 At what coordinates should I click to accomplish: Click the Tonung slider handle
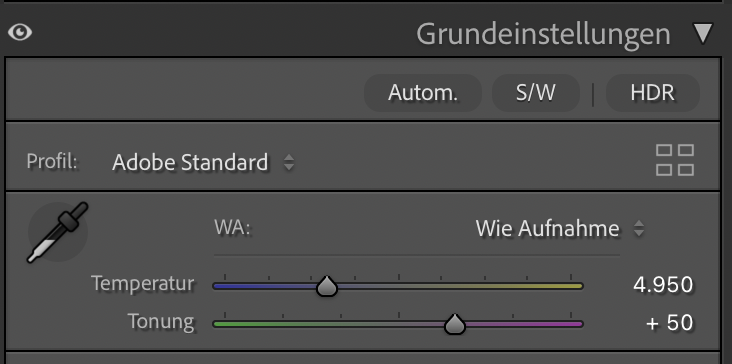click(x=455, y=324)
